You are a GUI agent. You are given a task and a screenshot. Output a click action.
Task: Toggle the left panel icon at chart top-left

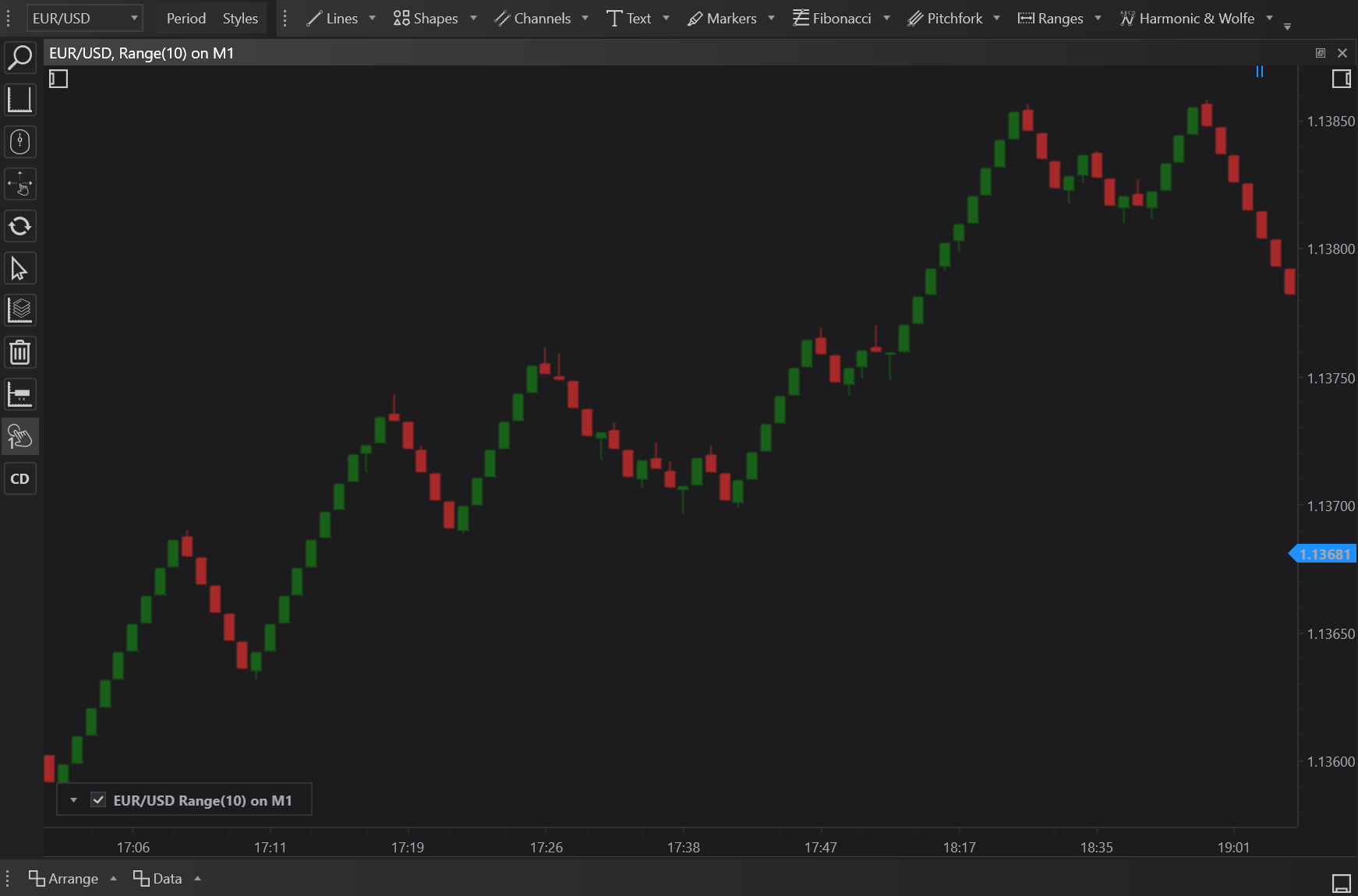coord(58,79)
